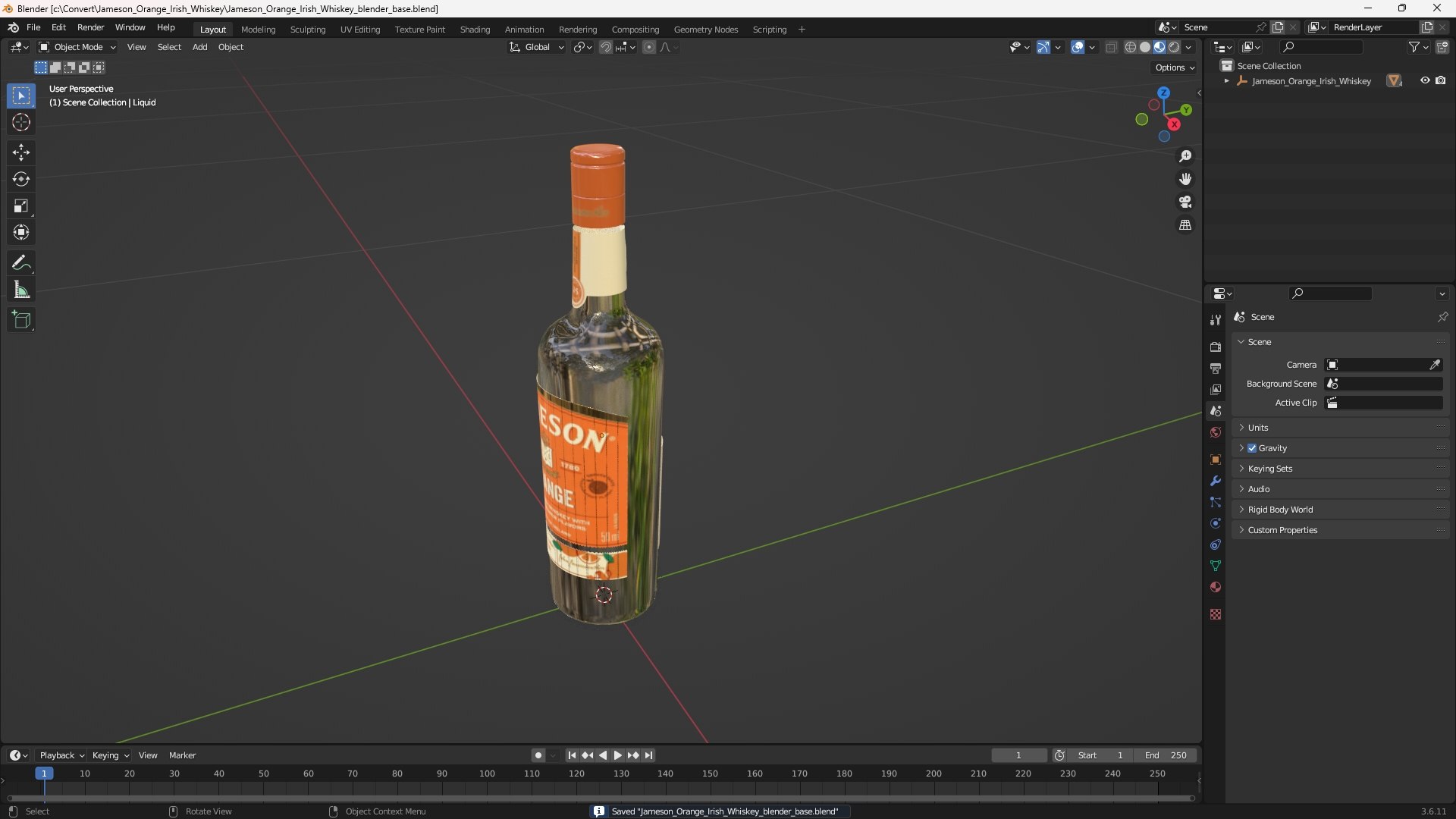Click the current frame number field
Viewport: 1456px width, 819px height.
click(x=1018, y=755)
